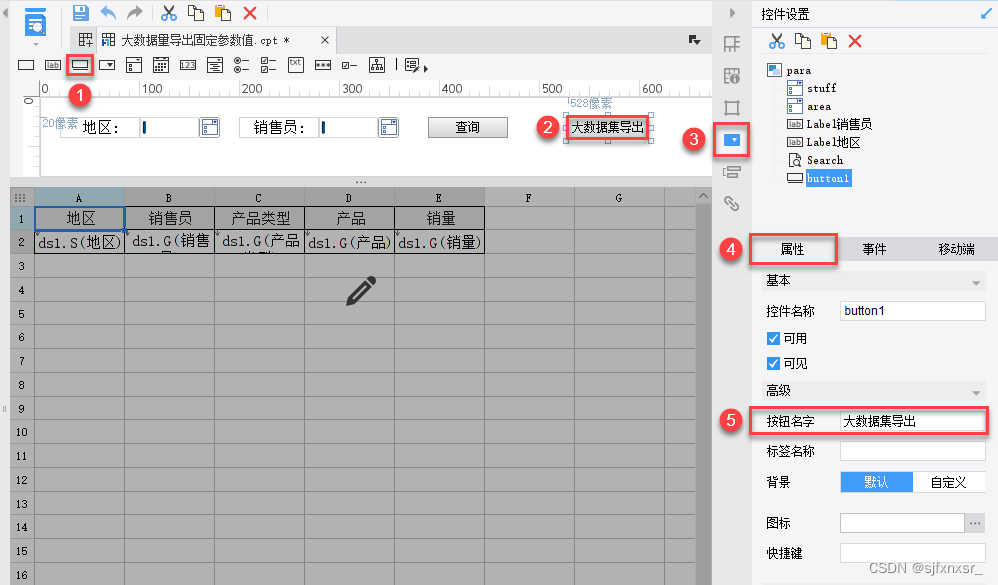Viewport: 998px width, 585px height.
Task: Collapse the right panel arrow
Action: pos(732,13)
